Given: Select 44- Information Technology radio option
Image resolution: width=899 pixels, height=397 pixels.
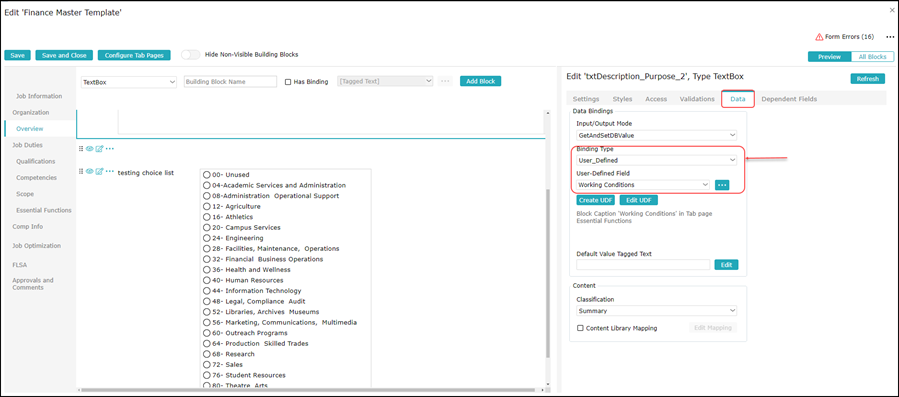Looking at the screenshot, I should tap(207, 291).
